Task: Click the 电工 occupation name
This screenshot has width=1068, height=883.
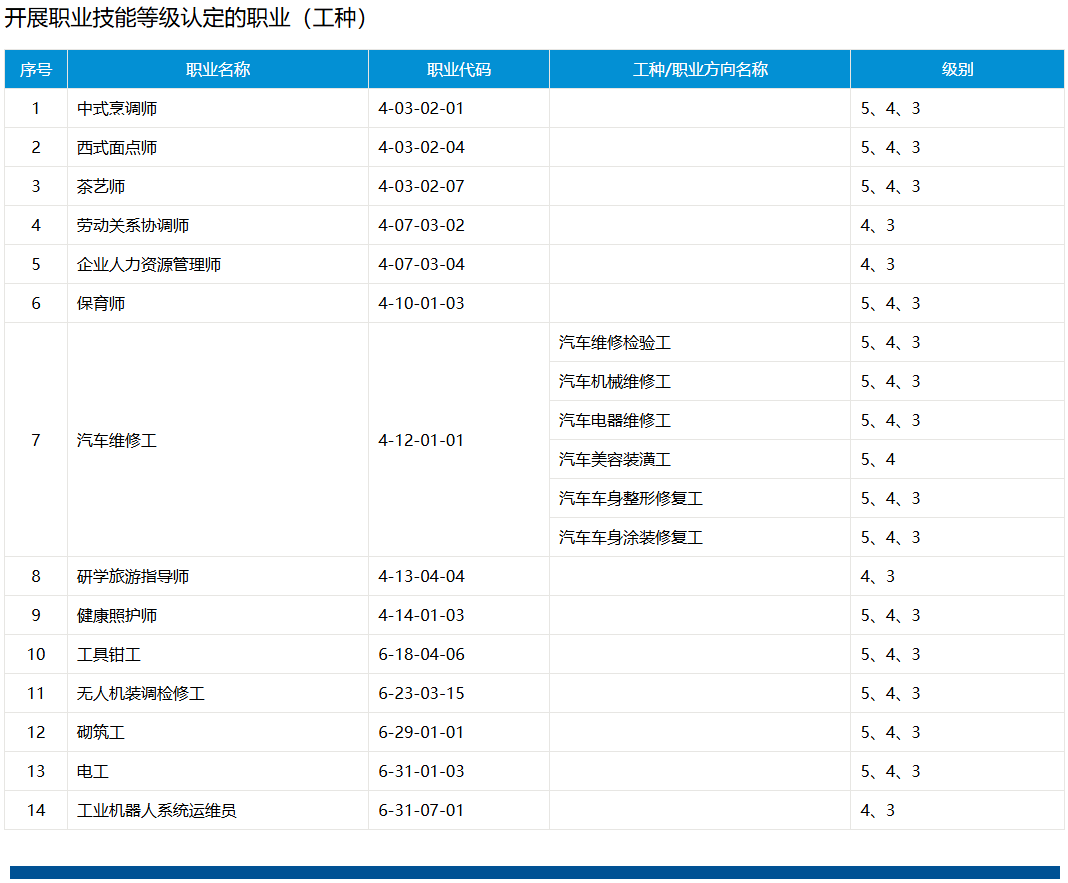Action: point(93,771)
